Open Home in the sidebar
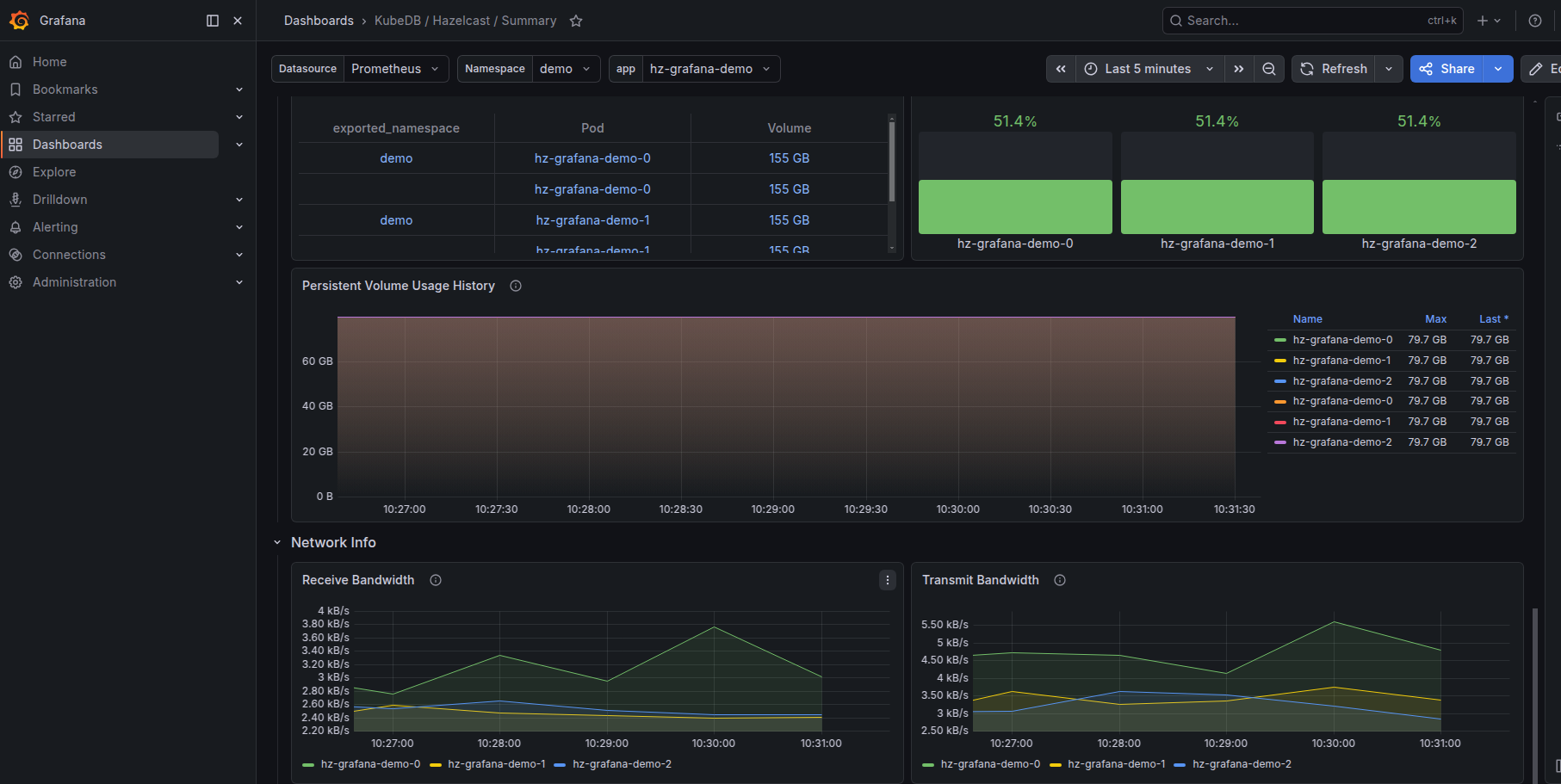The width and height of the screenshot is (1561, 784). click(50, 62)
